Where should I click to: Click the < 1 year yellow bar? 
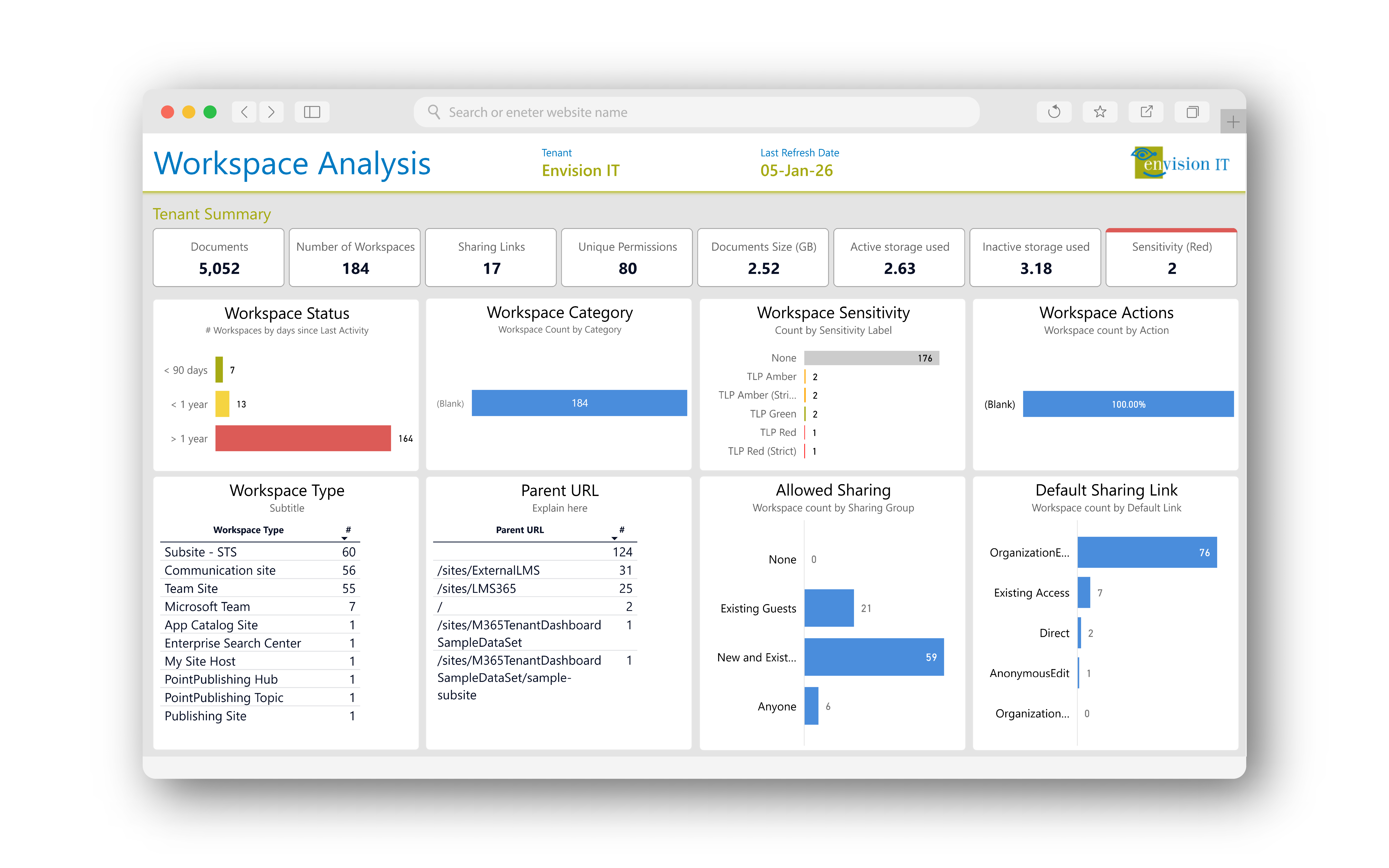(x=222, y=404)
